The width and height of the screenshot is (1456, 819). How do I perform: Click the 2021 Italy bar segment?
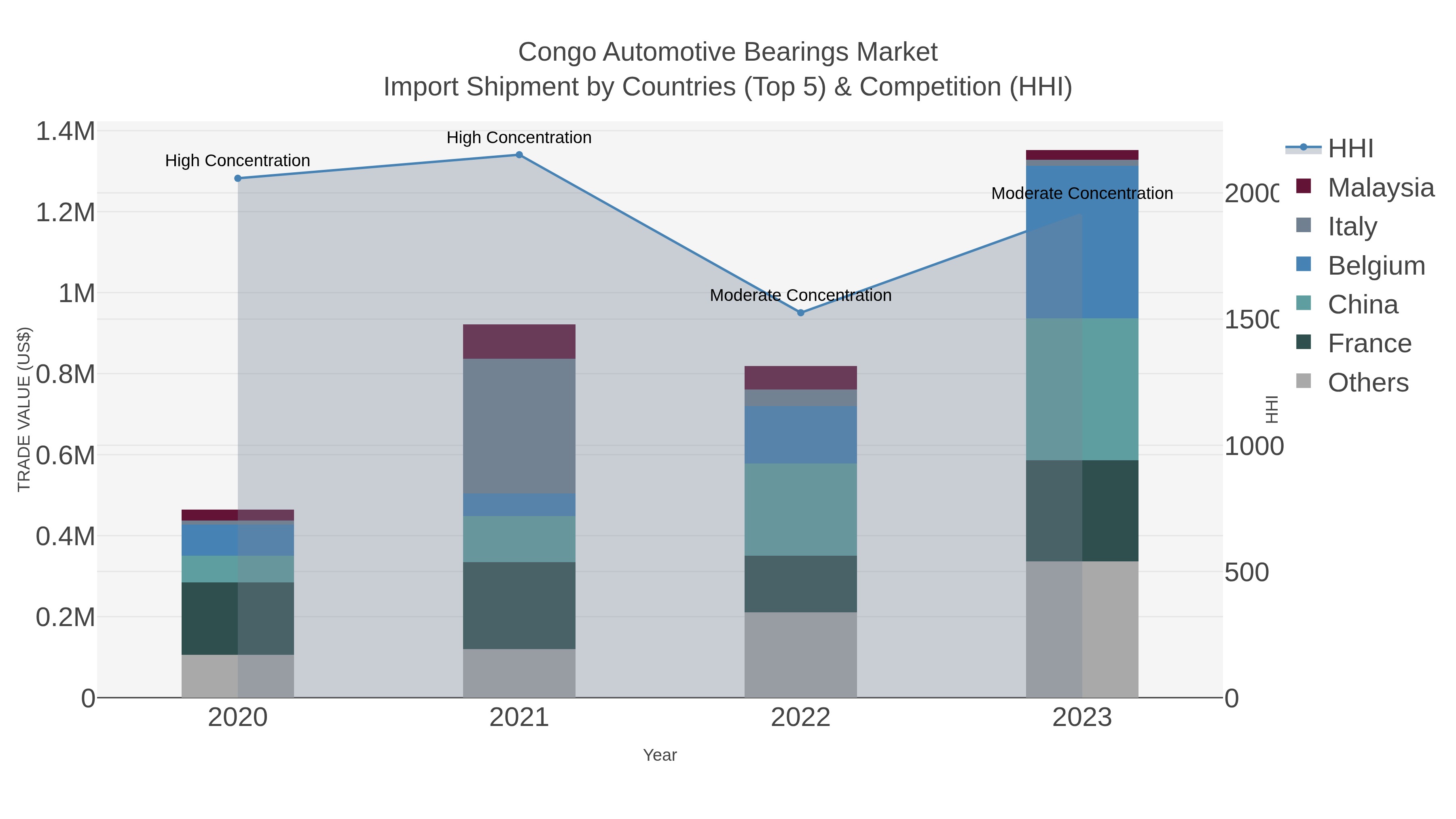pos(519,426)
